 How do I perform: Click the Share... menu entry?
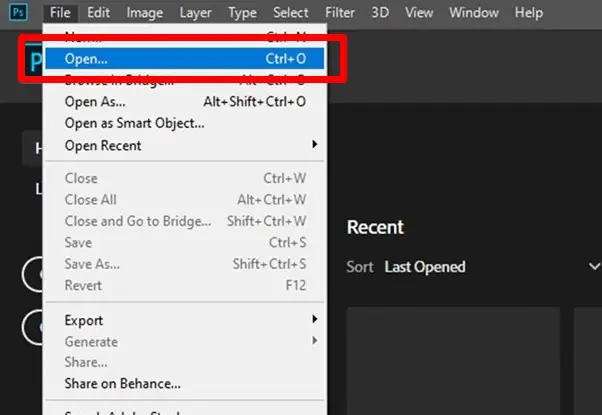pos(185,362)
